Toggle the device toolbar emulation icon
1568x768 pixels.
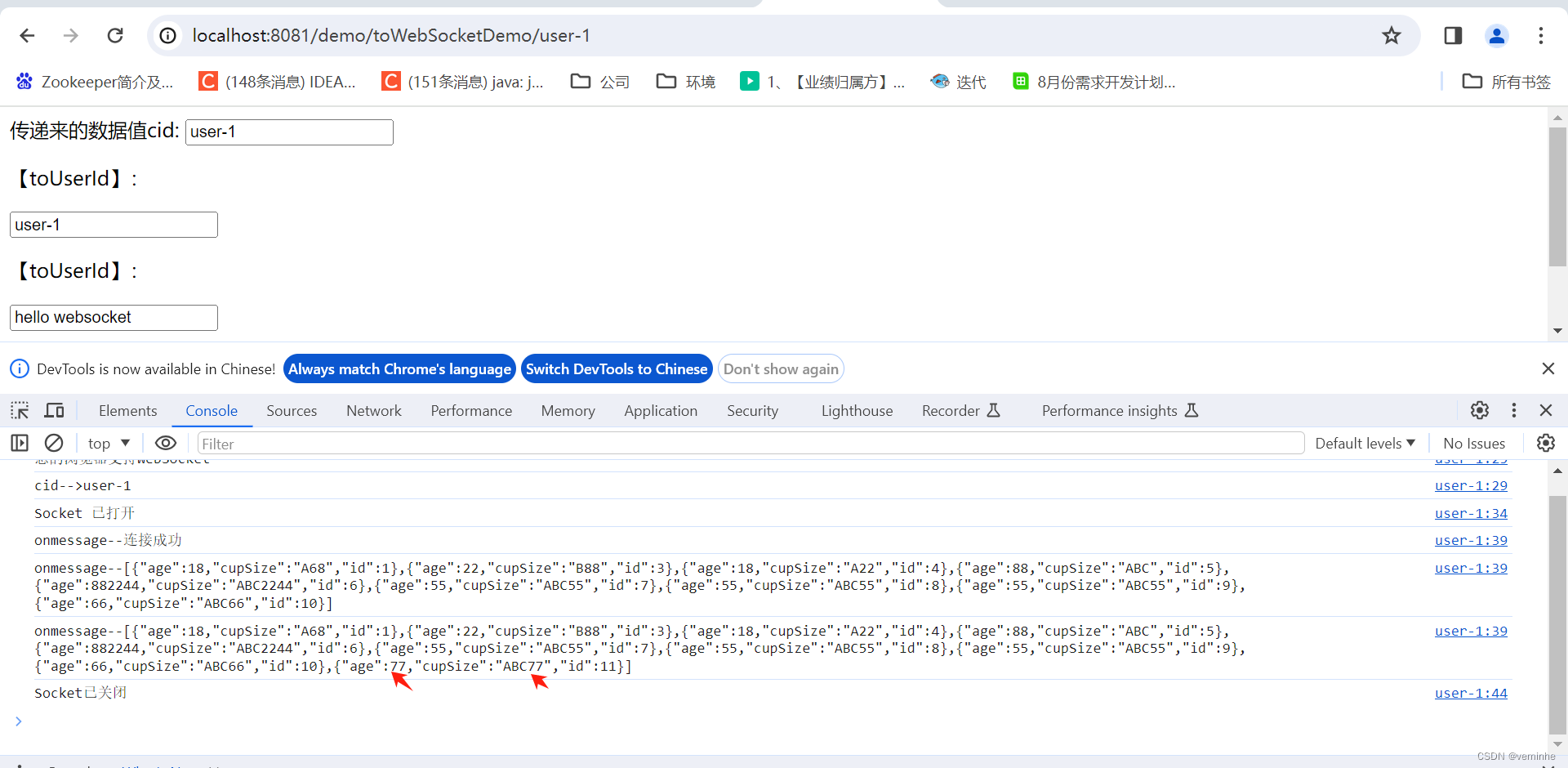(53, 410)
